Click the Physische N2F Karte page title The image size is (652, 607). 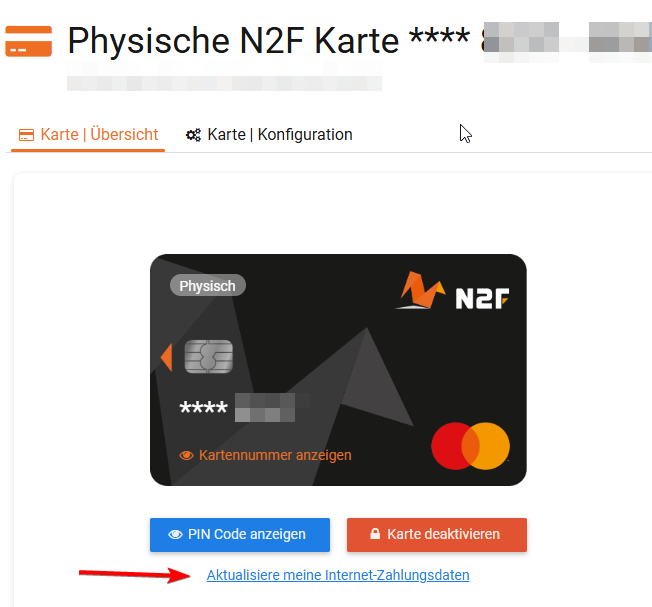click(234, 40)
